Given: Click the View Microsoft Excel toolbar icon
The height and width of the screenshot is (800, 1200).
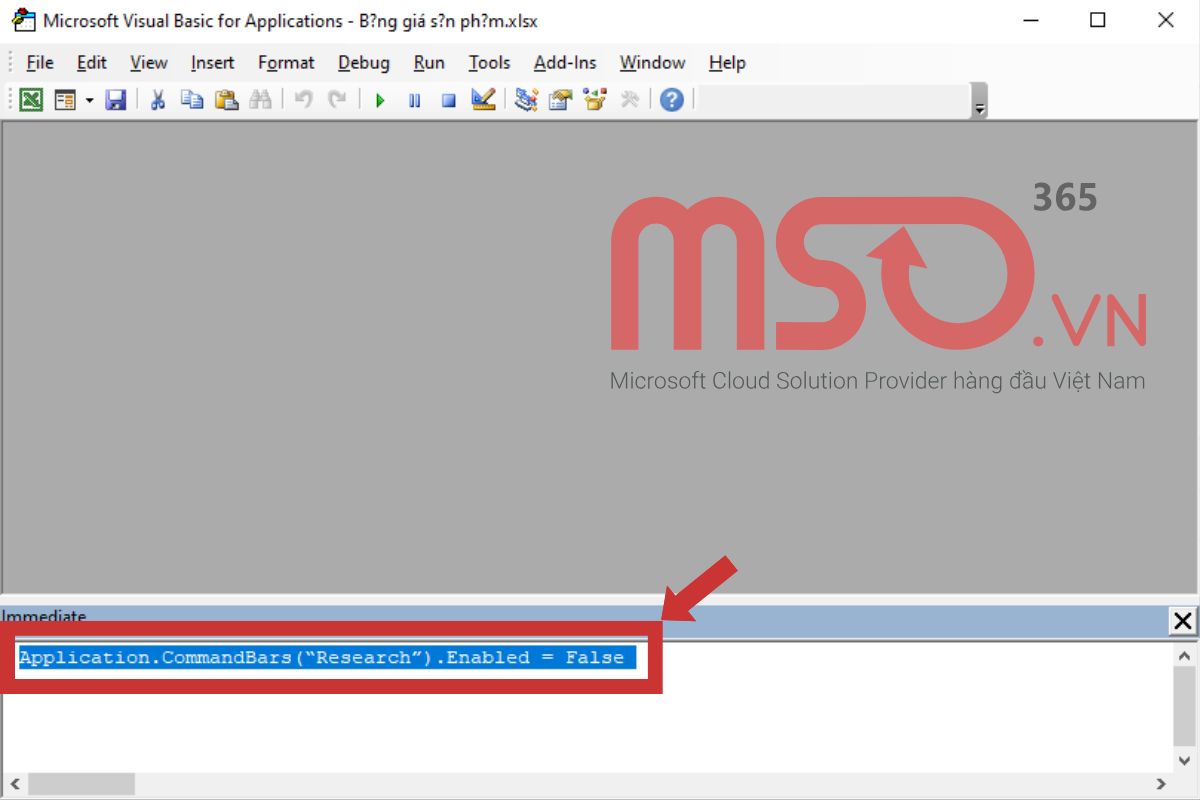Looking at the screenshot, I should coord(32,100).
